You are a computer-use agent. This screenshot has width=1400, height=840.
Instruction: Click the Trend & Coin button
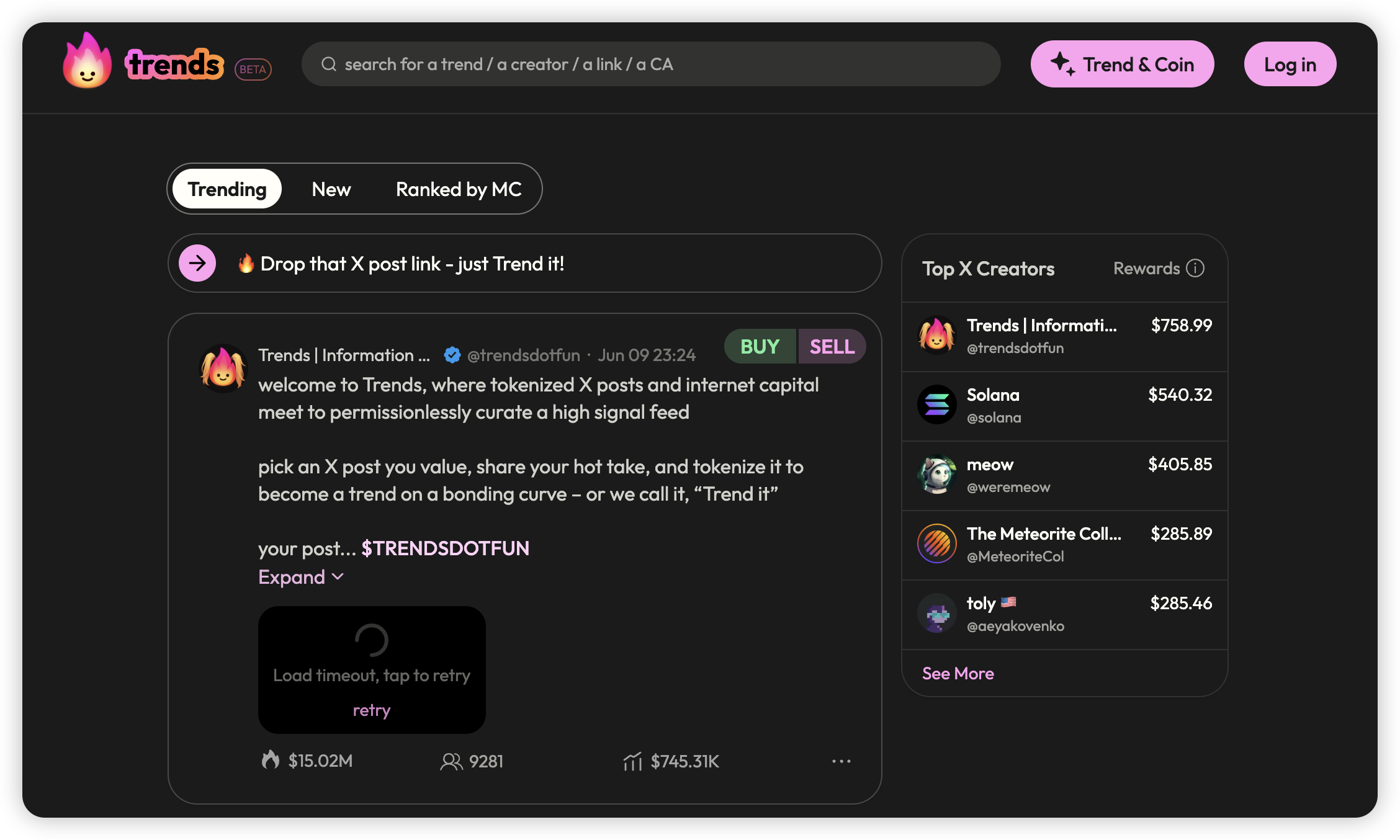(x=1122, y=64)
